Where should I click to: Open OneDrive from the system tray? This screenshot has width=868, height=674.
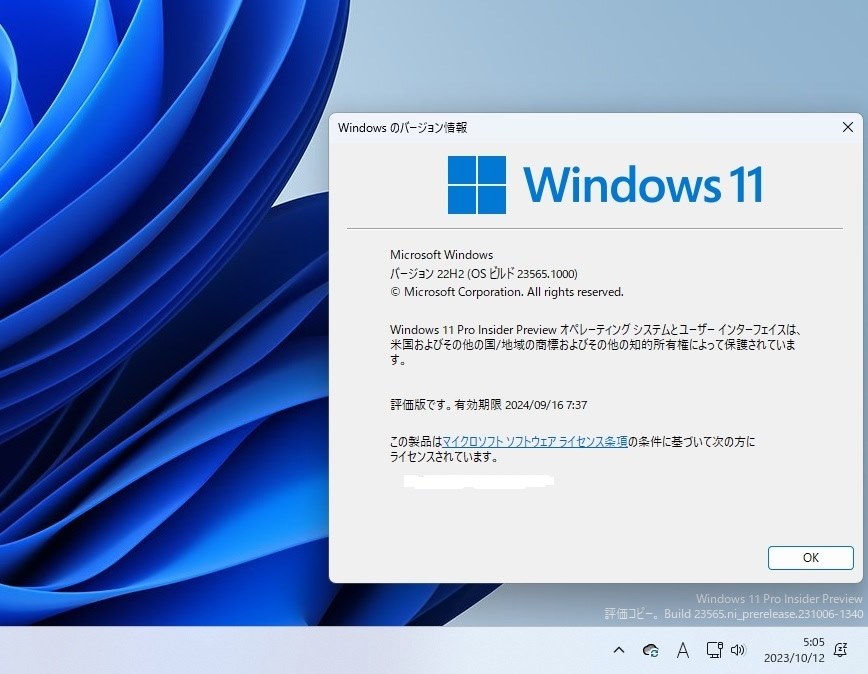click(x=650, y=650)
